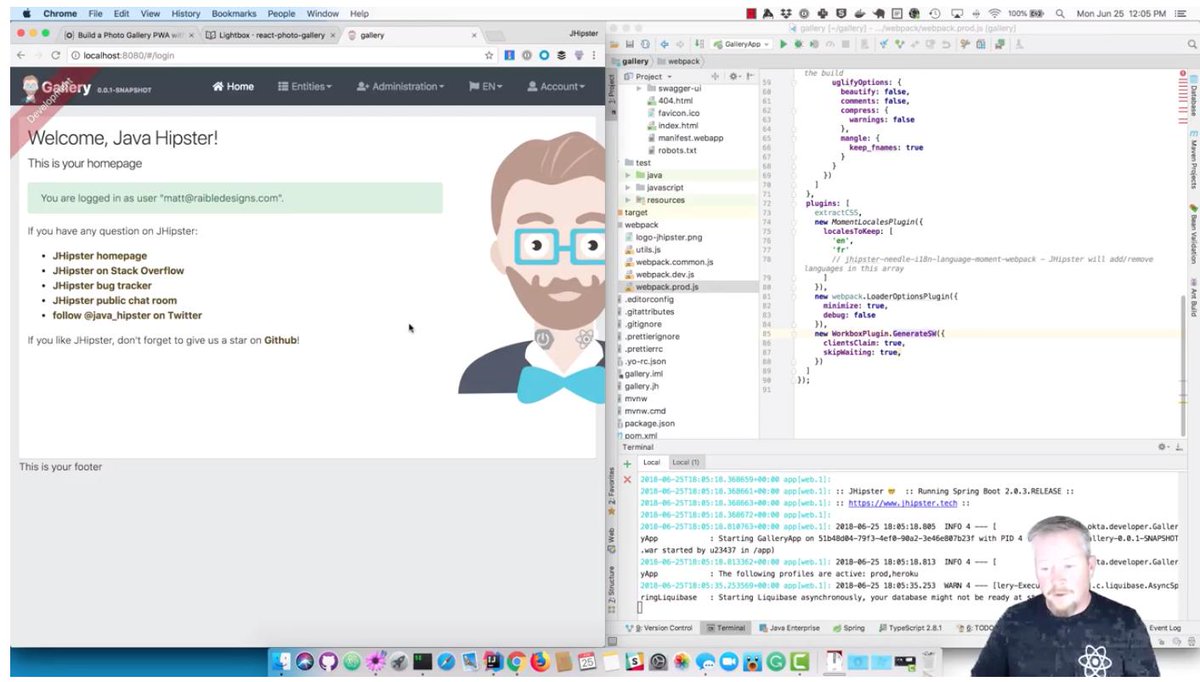Open Siri from the Dock
The width and height of the screenshot is (1200, 682).
coord(305,662)
